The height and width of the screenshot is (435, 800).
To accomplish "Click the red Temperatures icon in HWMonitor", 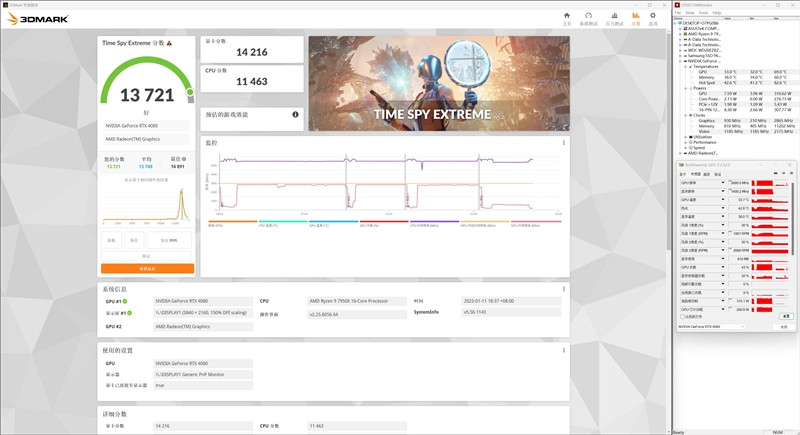I will coord(691,66).
